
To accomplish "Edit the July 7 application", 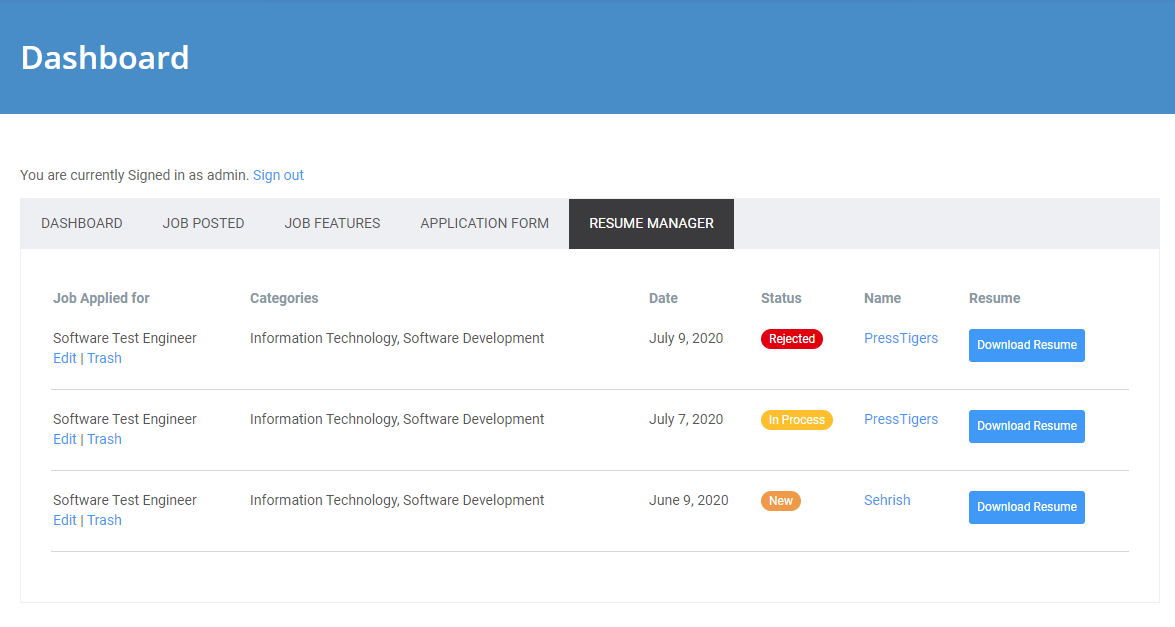I will point(64,439).
